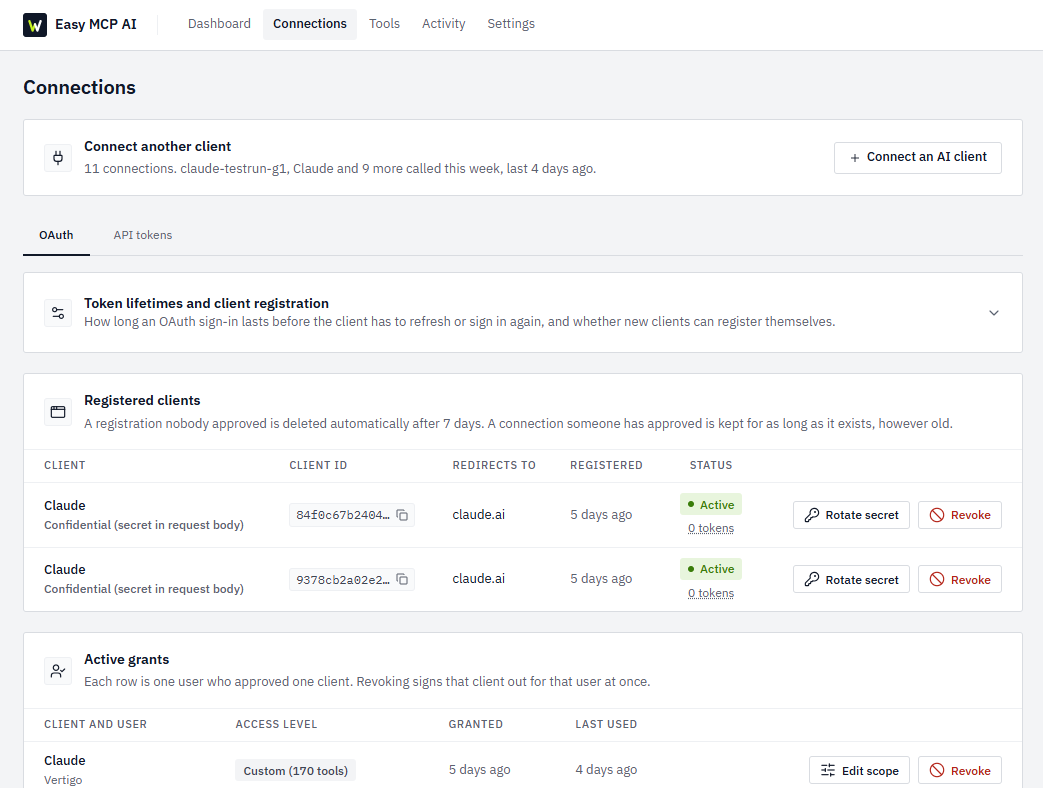Click 0 tokens link in 9378cb2a02e2 row

tap(711, 593)
